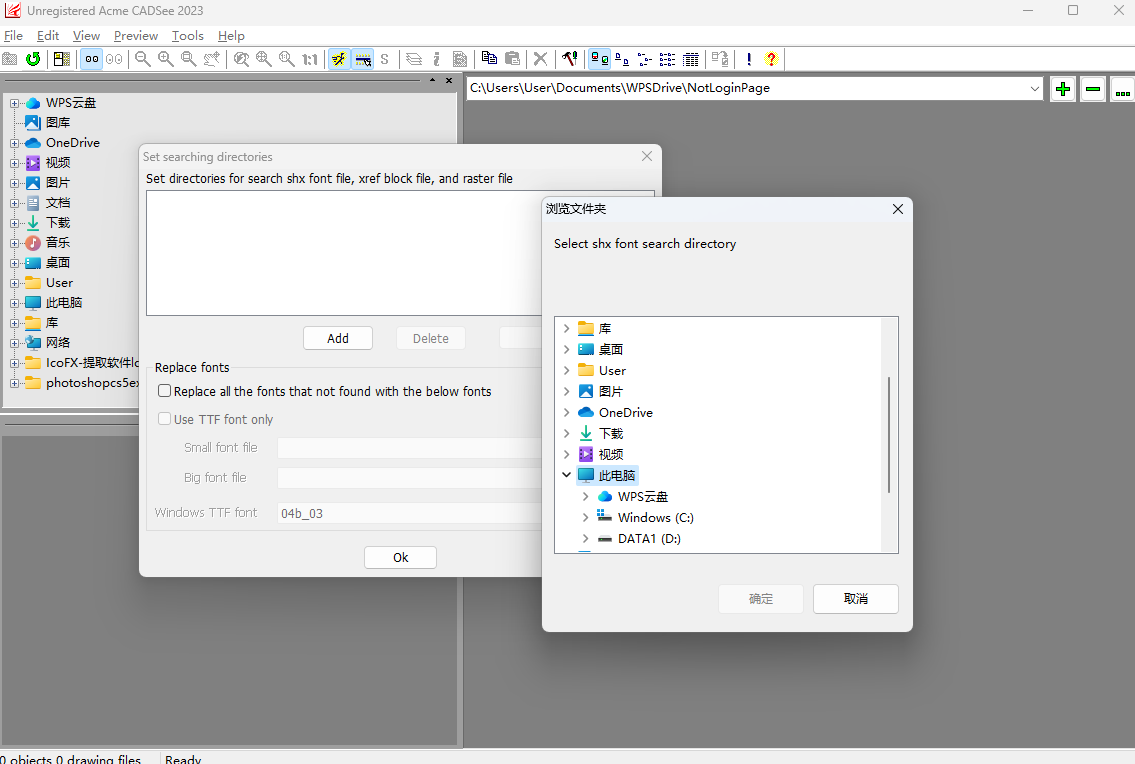Click the green refresh arrow icon
This screenshot has width=1135, height=764.
pyautogui.click(x=33, y=59)
